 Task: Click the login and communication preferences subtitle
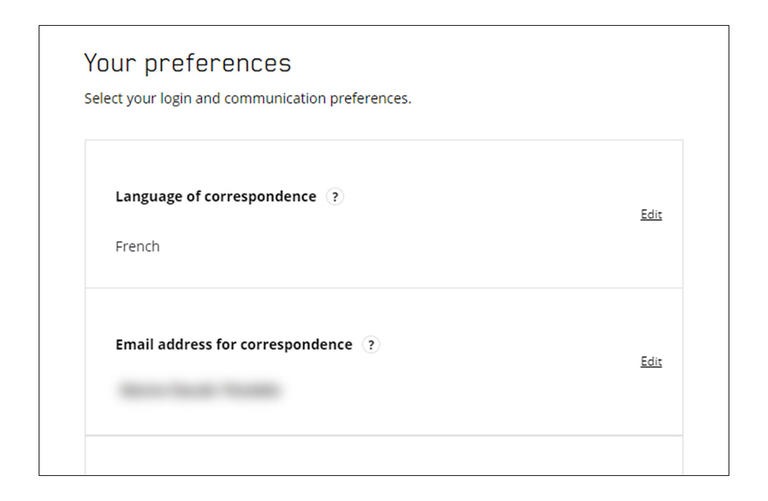tap(247, 99)
